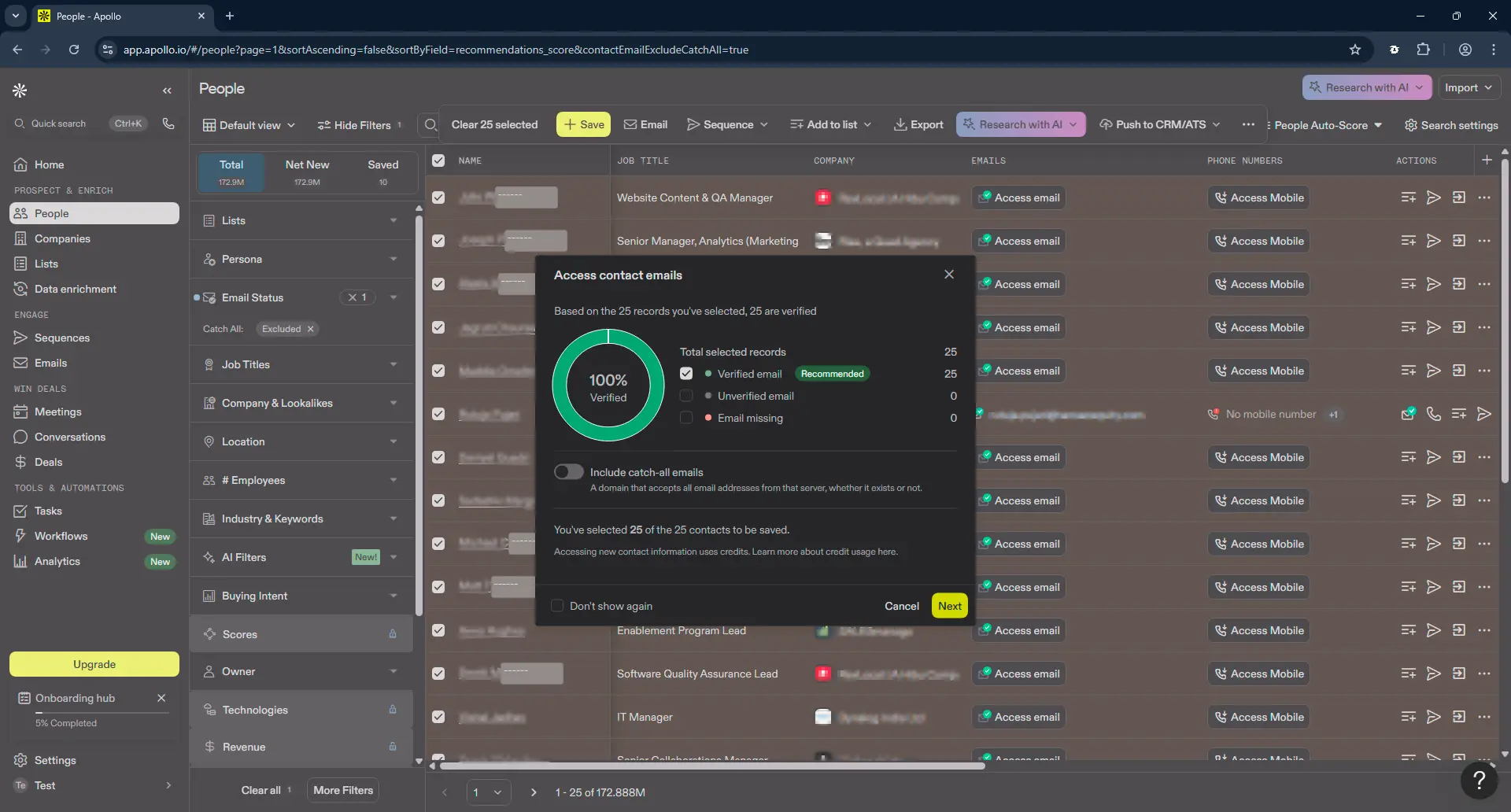Click the phone dialer icon beside Quick search
Viewport: 1511px width, 812px height.
point(168,124)
